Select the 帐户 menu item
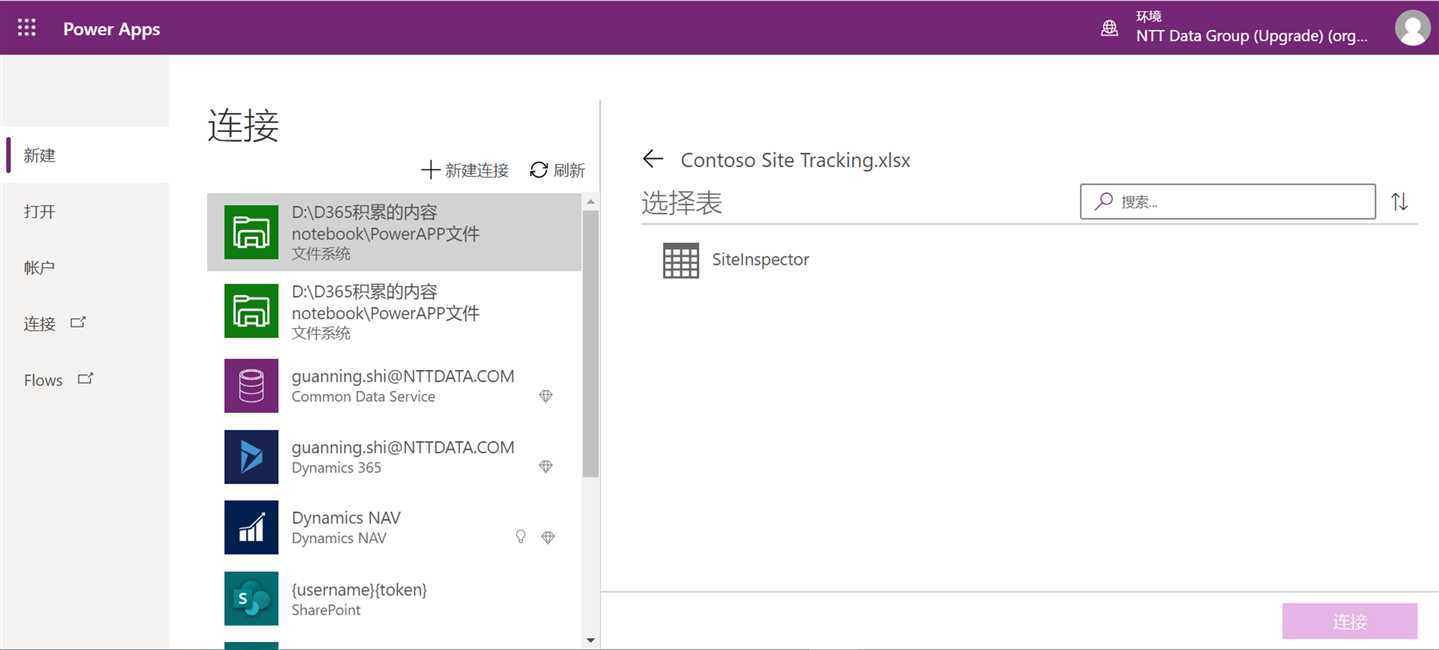This screenshot has height=650, width=1439. (87, 267)
